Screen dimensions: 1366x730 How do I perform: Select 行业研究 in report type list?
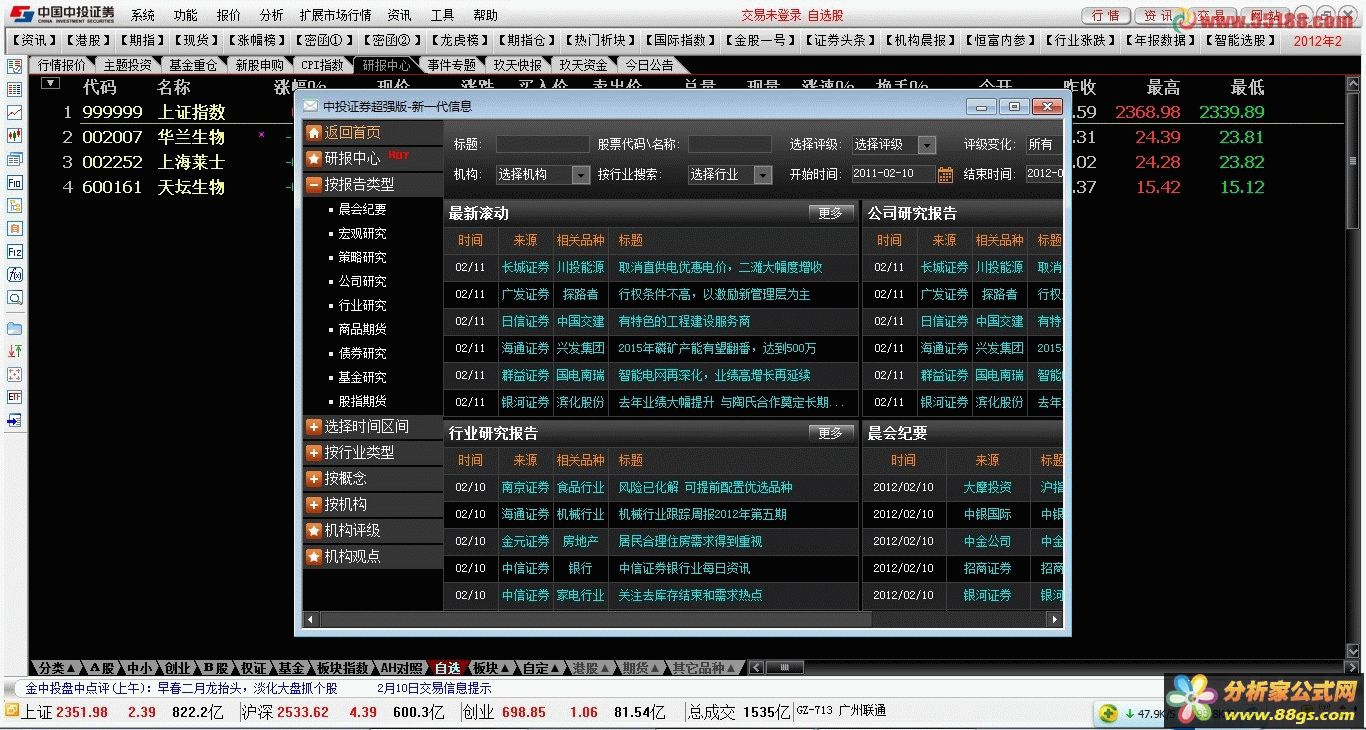click(x=362, y=305)
